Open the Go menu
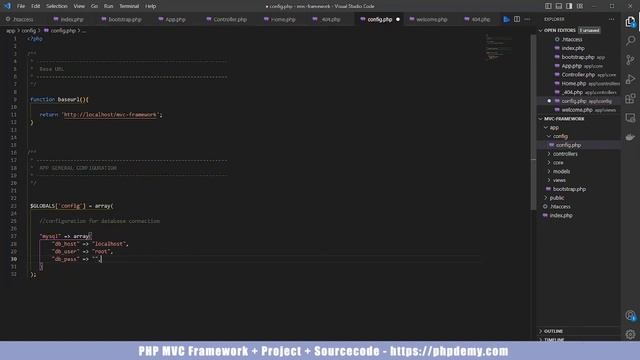 (94, 6)
